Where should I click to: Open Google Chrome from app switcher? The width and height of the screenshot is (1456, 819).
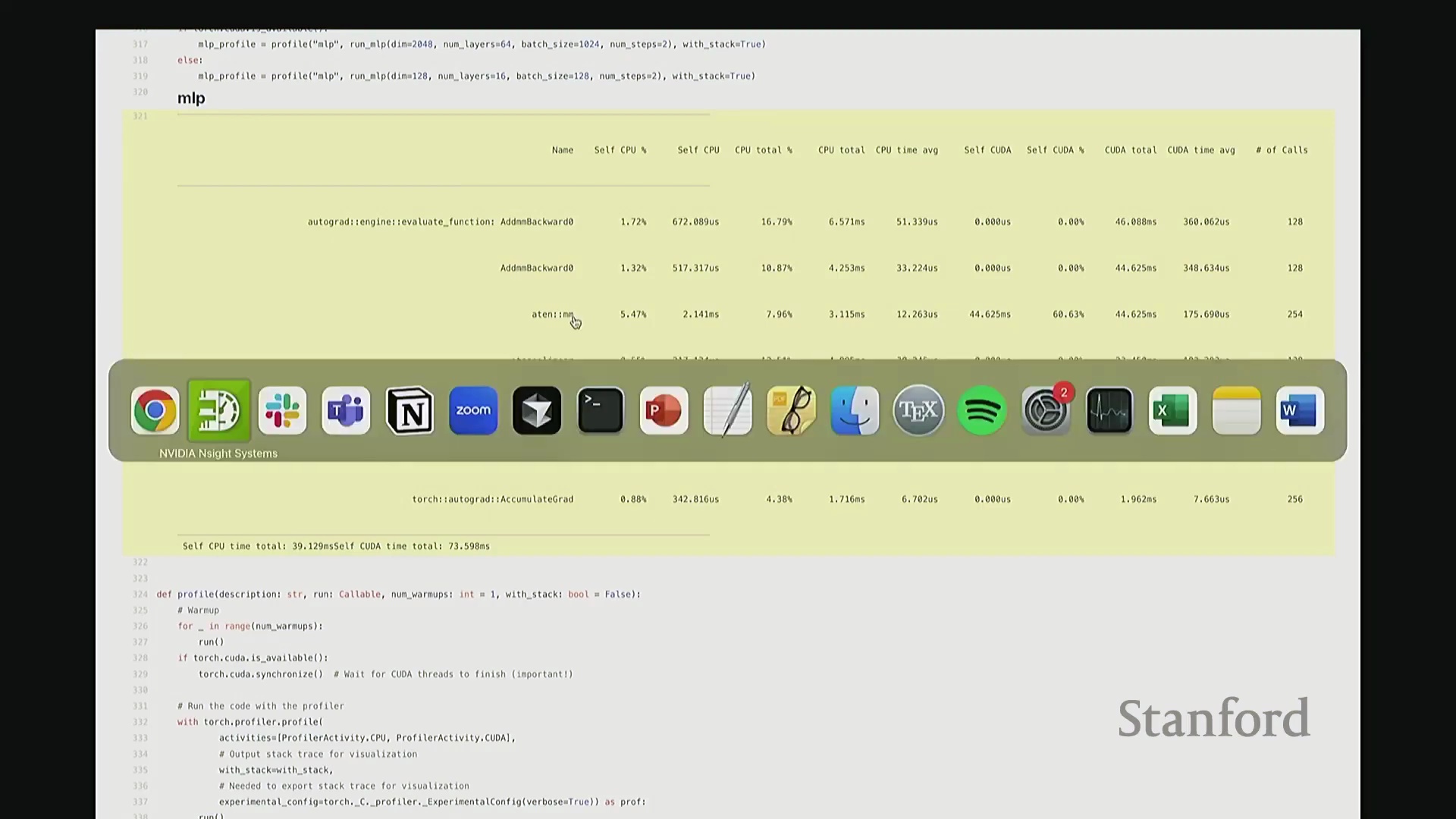coord(155,411)
